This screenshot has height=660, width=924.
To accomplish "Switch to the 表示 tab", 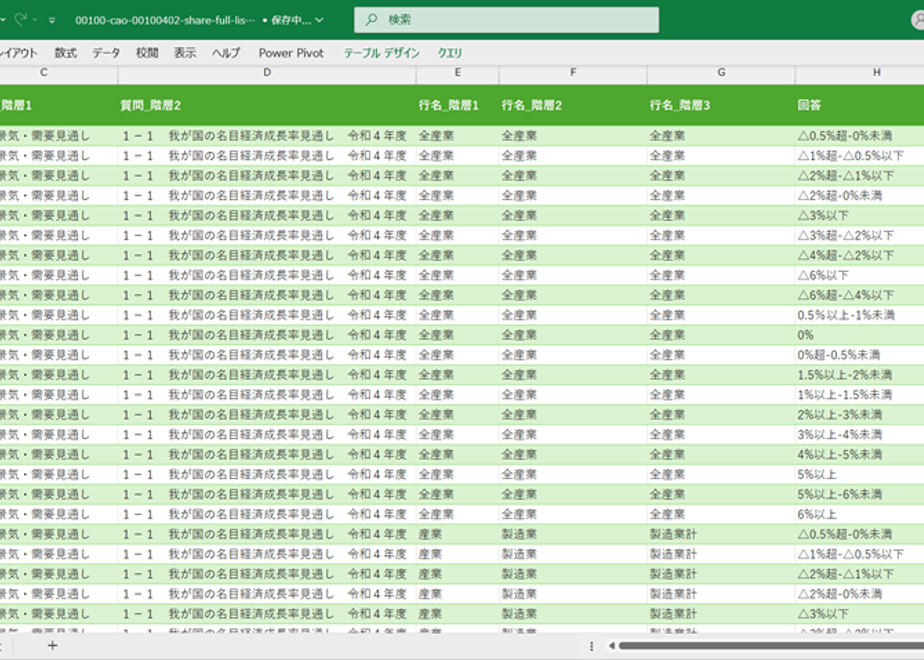I will pyautogui.click(x=185, y=53).
